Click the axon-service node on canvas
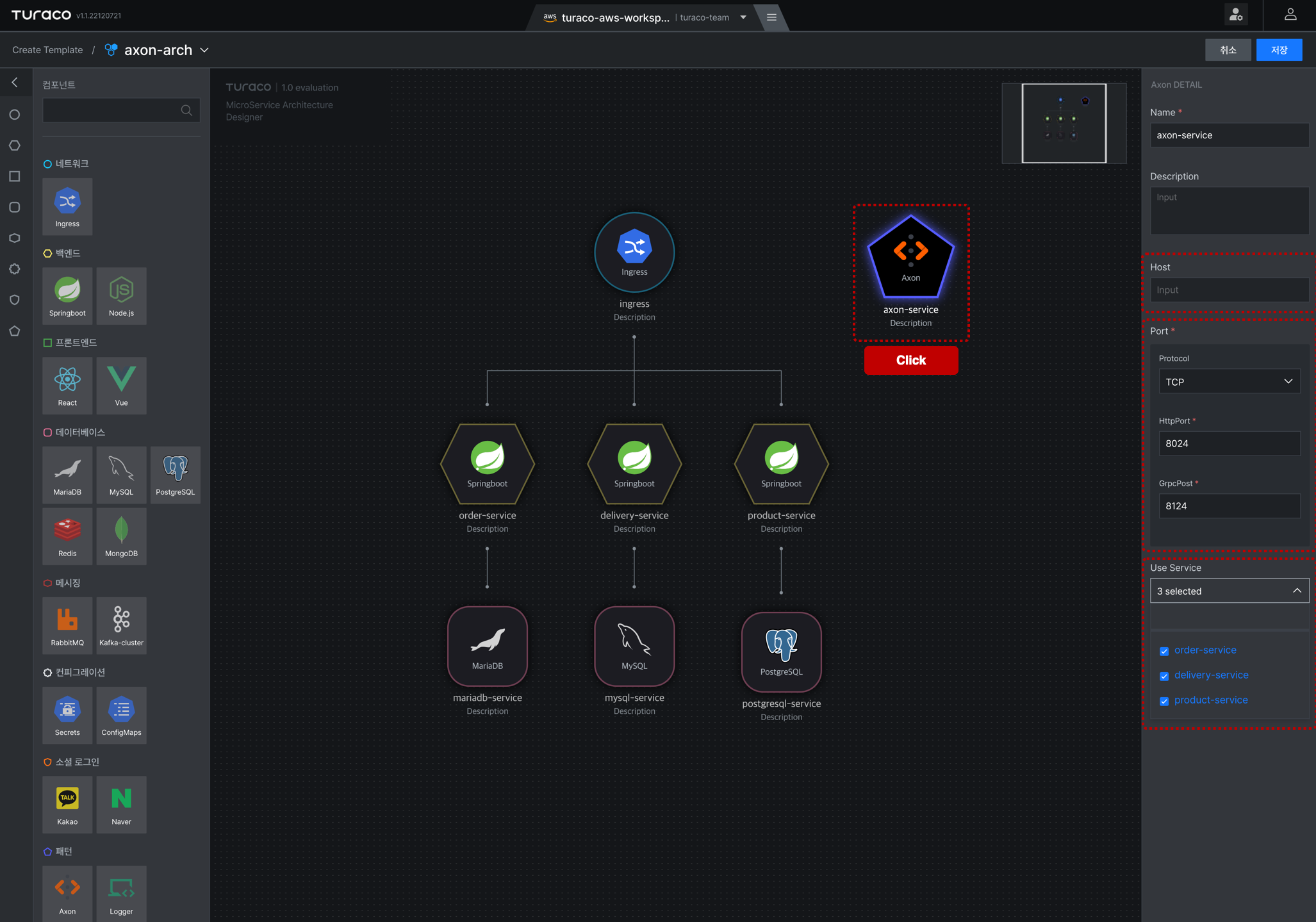Viewport: 1316px width, 922px height. 910,258
